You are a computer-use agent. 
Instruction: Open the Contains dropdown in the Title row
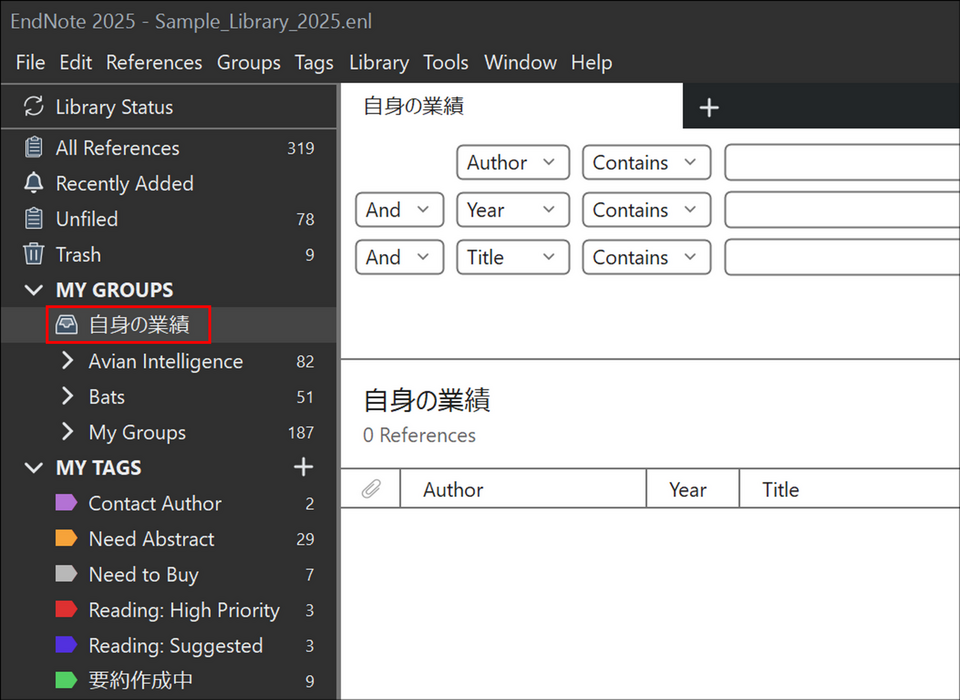coord(647,257)
